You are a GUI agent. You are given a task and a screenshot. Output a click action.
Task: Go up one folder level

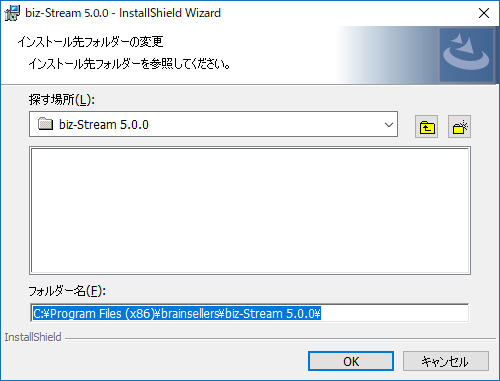pyautogui.click(x=426, y=127)
